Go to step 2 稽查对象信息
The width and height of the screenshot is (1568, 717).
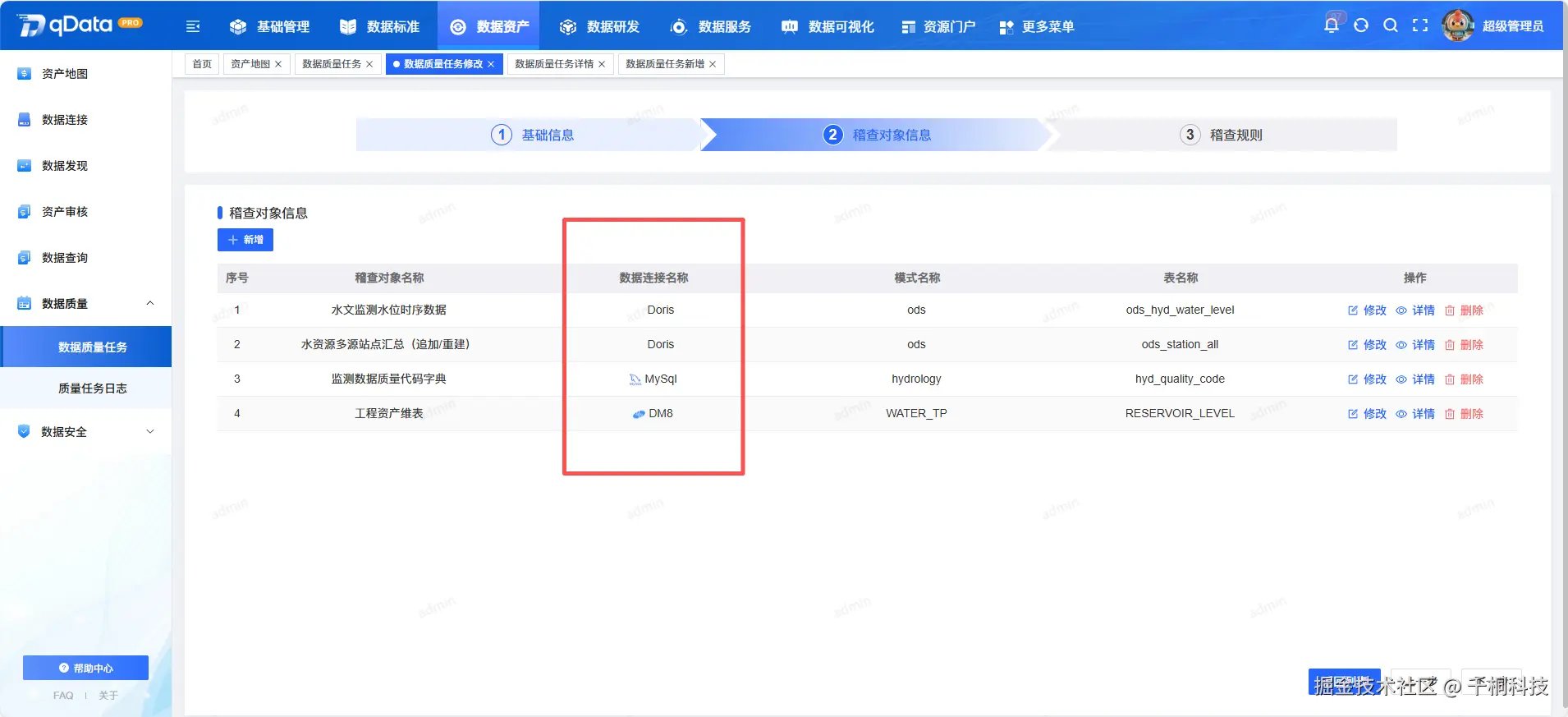(877, 135)
